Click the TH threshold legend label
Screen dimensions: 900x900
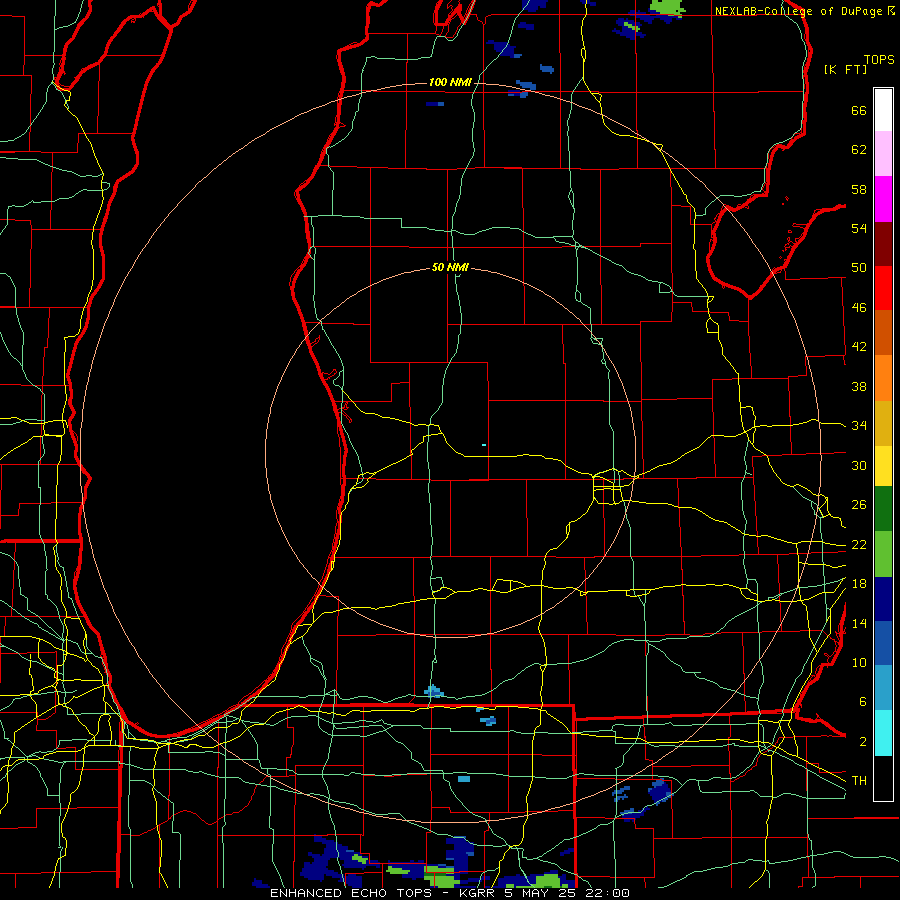click(x=859, y=781)
